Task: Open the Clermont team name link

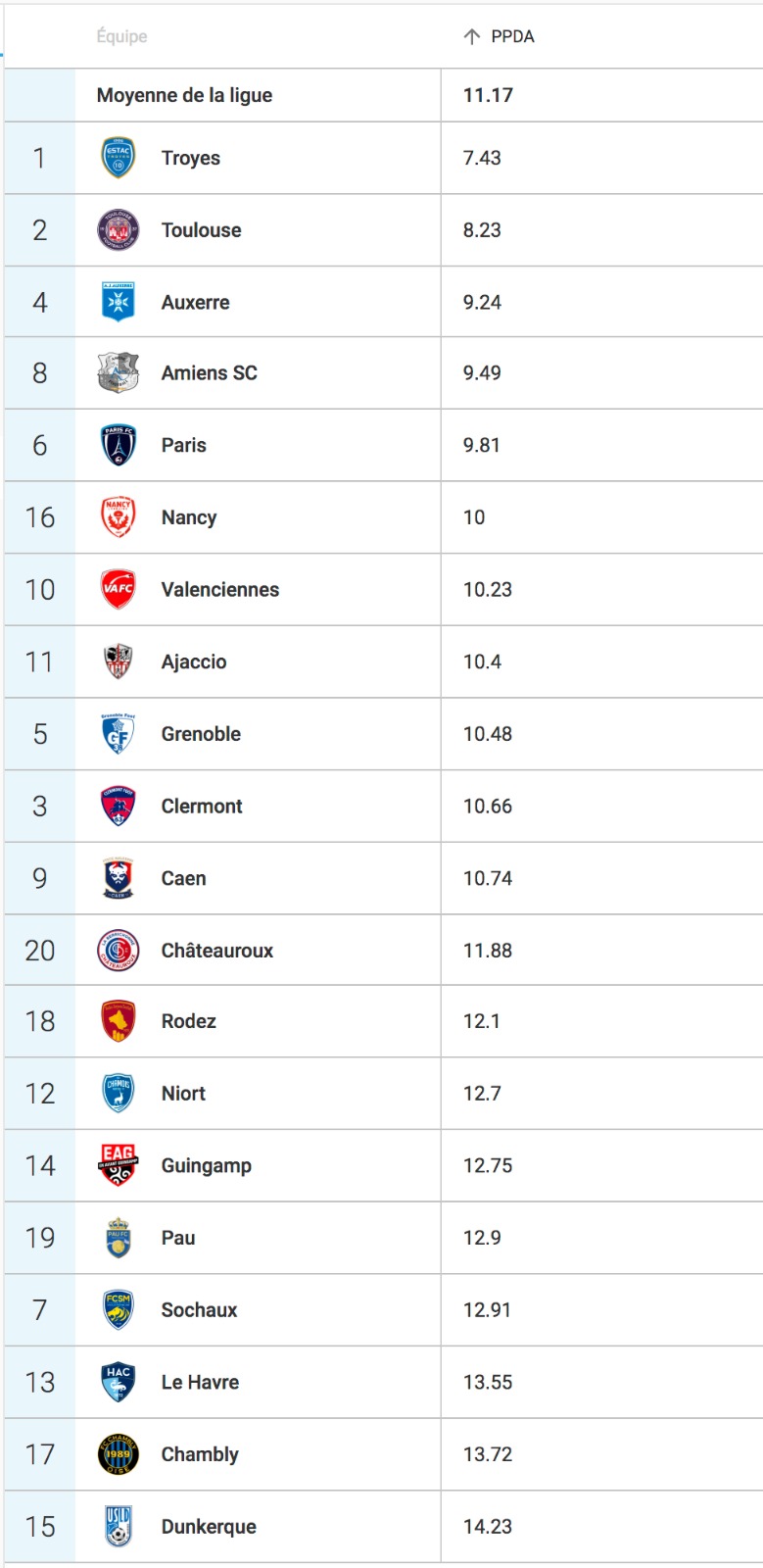Action: 202,807
